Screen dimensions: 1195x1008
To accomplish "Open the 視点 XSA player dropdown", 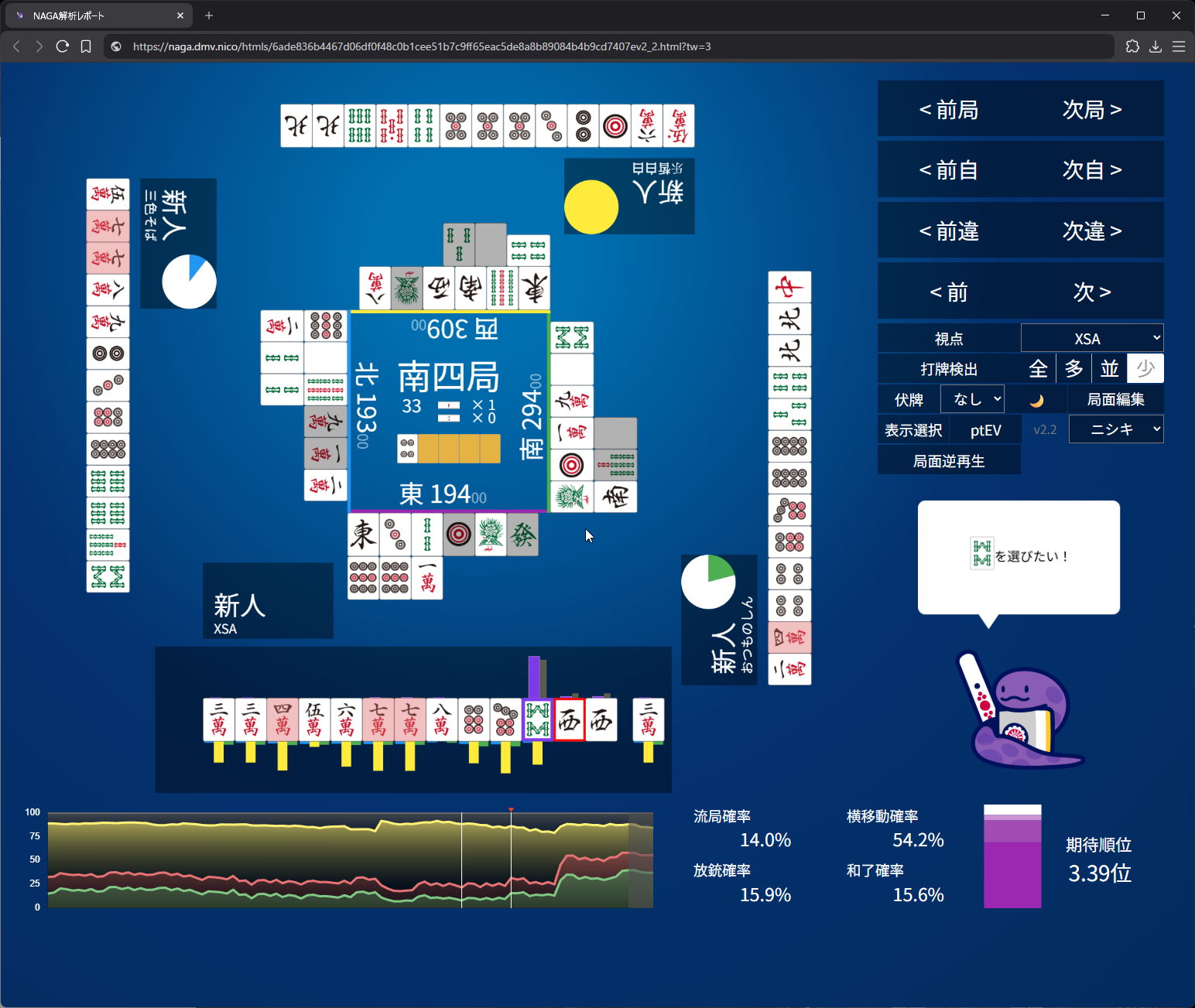I will (1091, 339).
